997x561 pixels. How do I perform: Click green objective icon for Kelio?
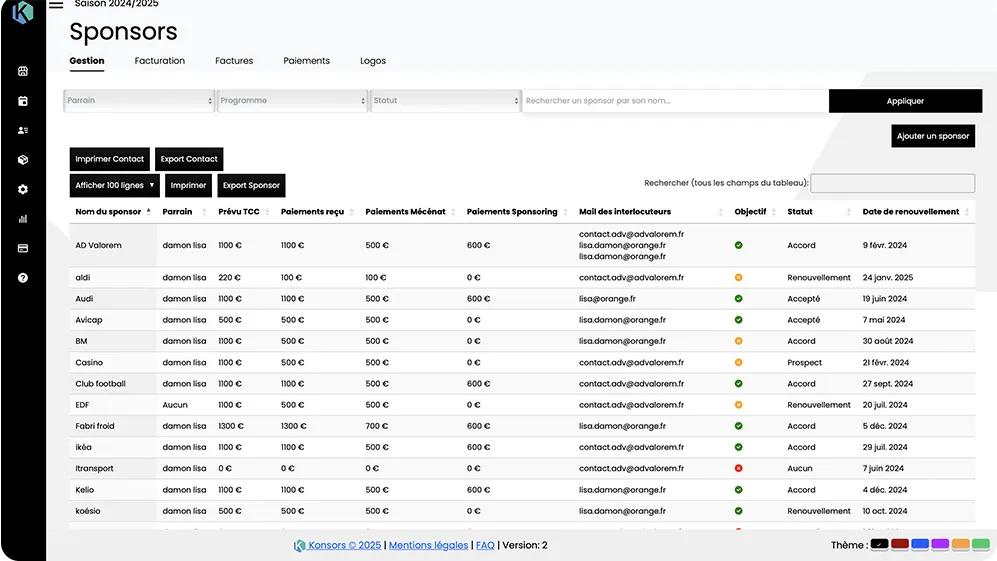(x=738, y=490)
